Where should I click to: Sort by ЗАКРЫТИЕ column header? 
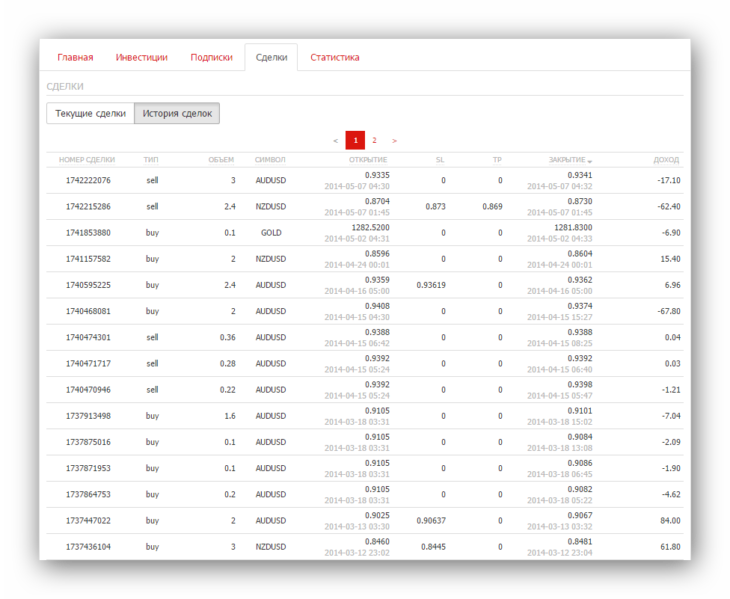click(570, 160)
